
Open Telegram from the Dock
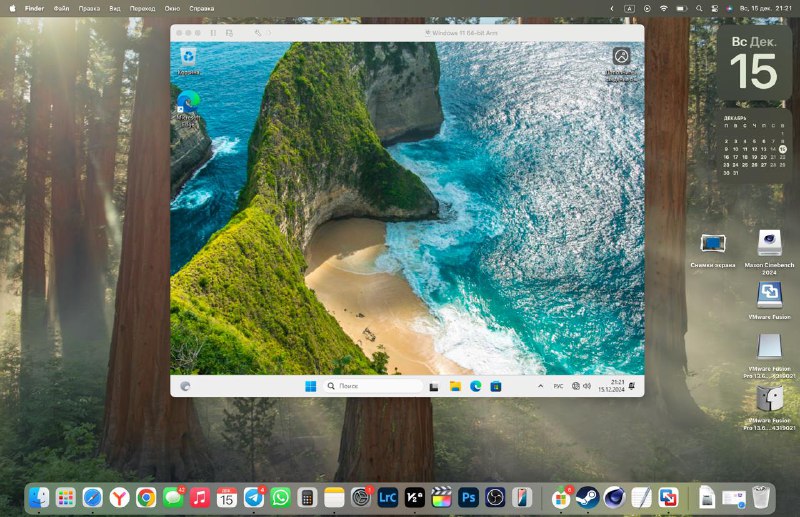(254, 498)
